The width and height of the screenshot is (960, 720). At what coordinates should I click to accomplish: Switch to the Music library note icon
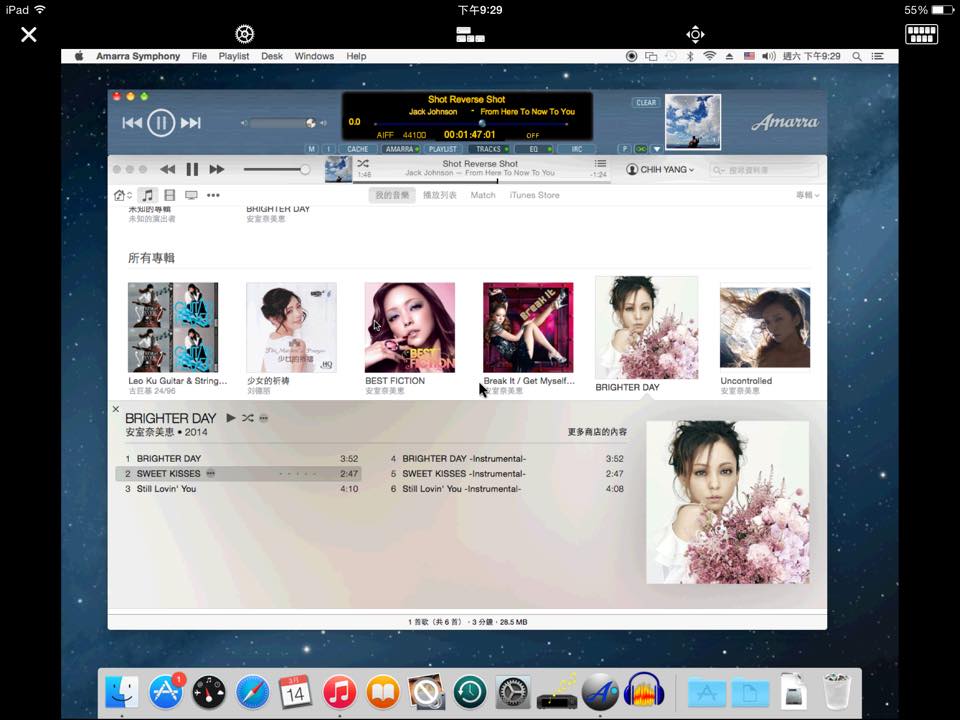click(x=148, y=195)
